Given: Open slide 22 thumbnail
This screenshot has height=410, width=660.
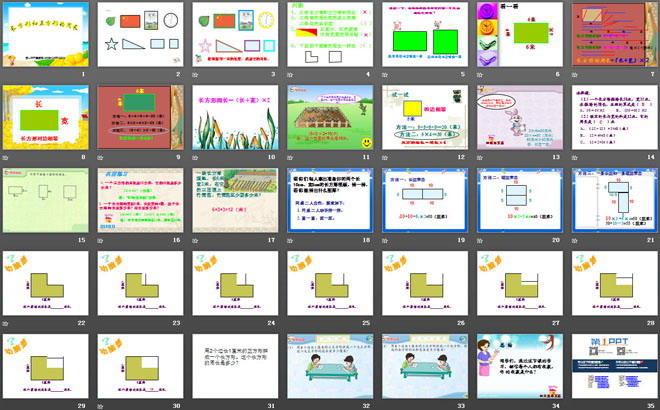Looking at the screenshot, I should [45, 283].
